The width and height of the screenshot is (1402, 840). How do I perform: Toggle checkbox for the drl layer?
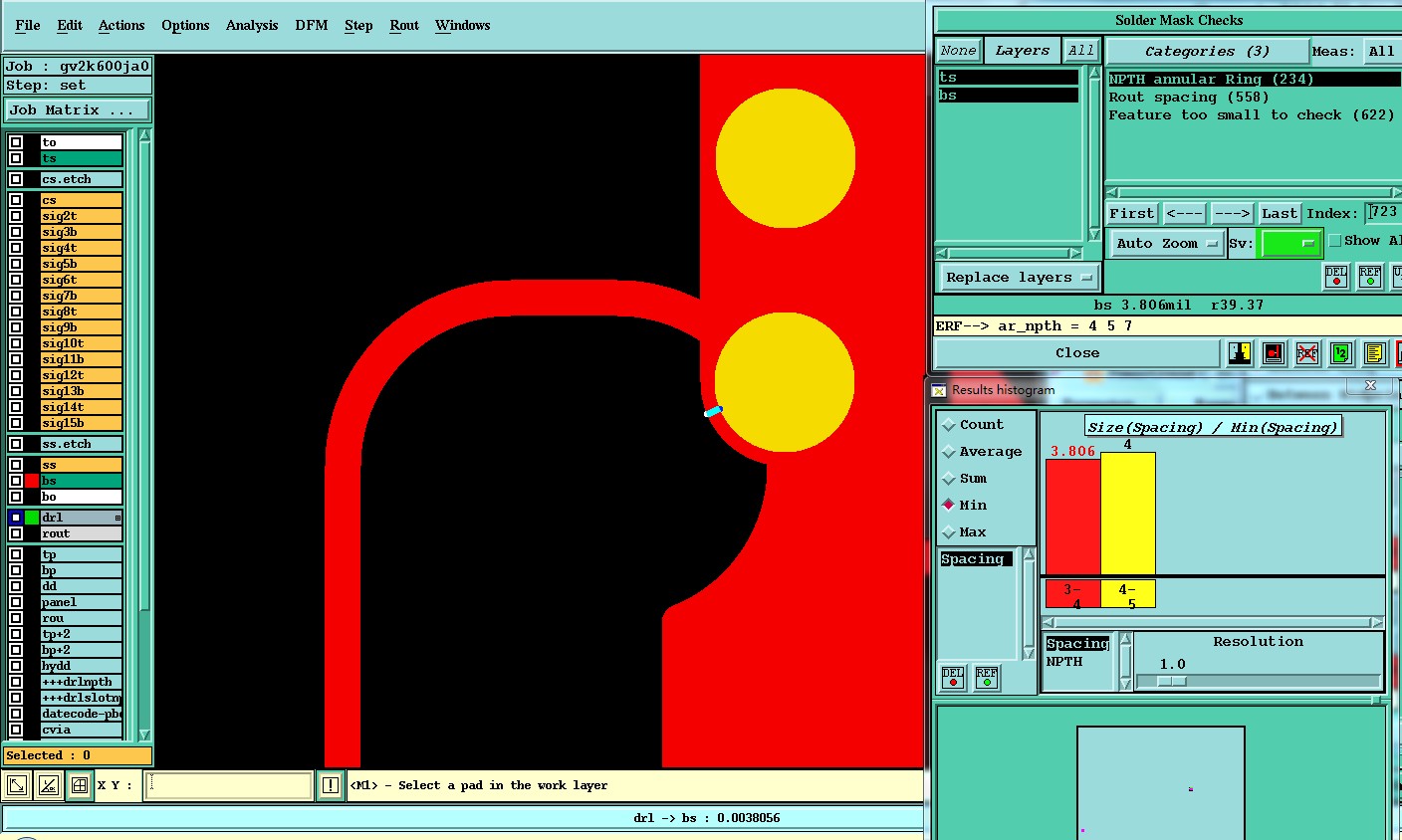(16, 518)
